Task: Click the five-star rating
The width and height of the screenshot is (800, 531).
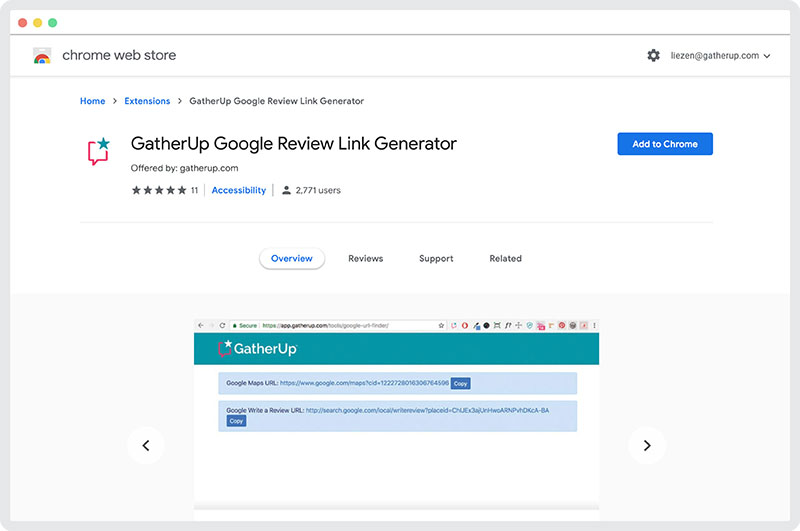Action: pos(159,190)
